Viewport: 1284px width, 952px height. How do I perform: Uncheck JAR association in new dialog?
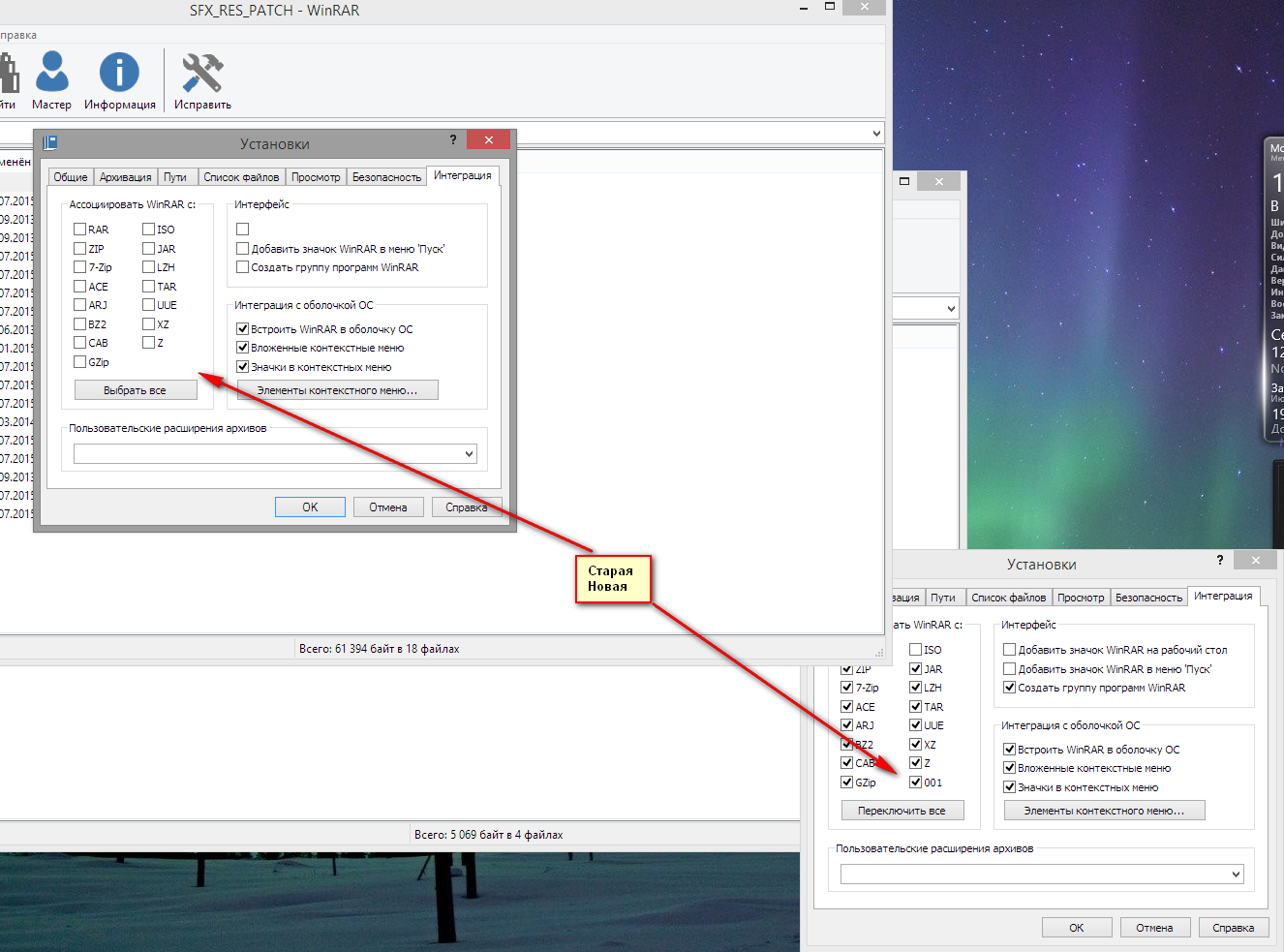coord(916,669)
